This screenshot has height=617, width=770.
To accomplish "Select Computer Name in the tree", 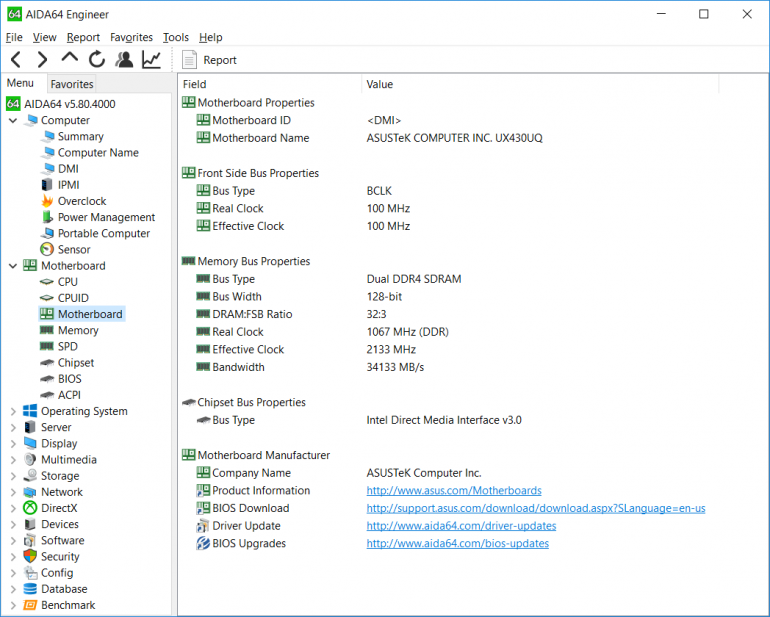I will [98, 153].
